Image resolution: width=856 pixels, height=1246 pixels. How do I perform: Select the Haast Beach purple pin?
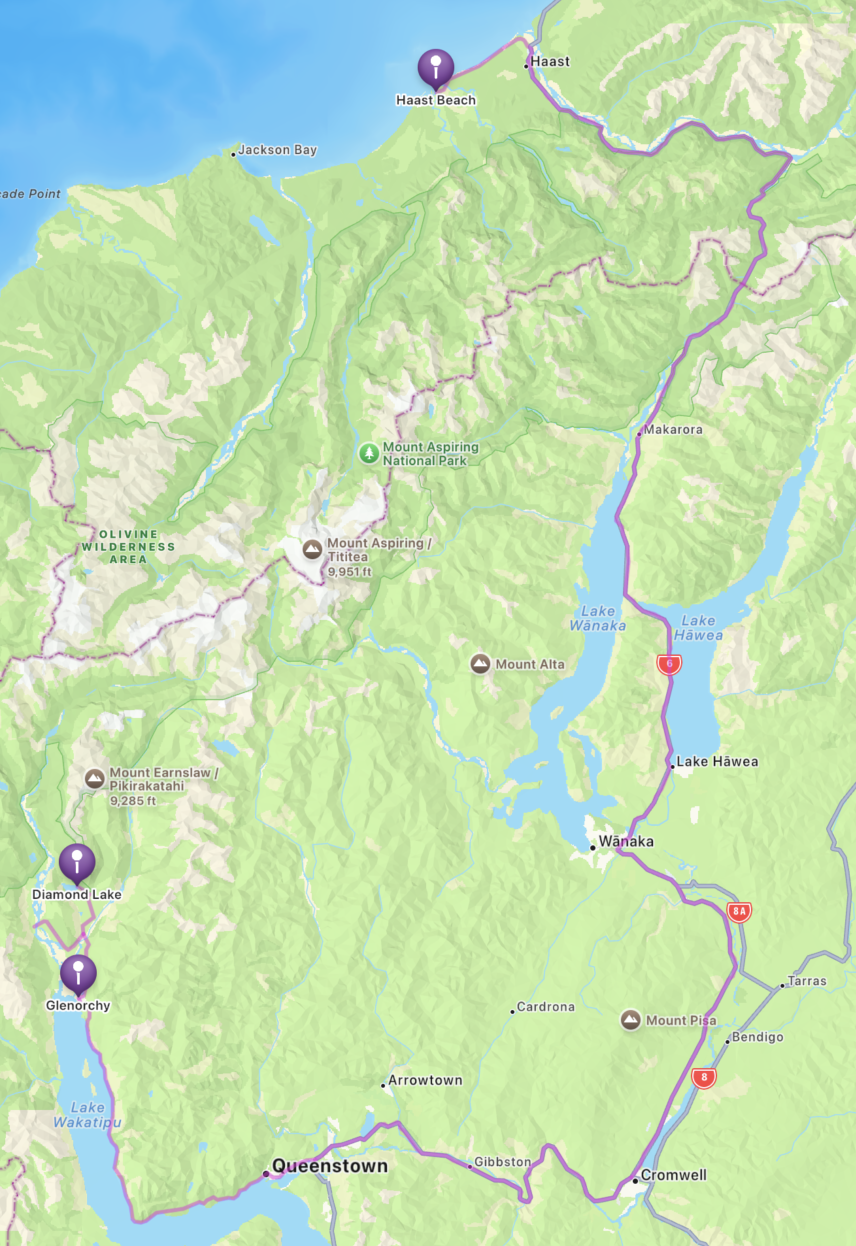click(x=436, y=68)
